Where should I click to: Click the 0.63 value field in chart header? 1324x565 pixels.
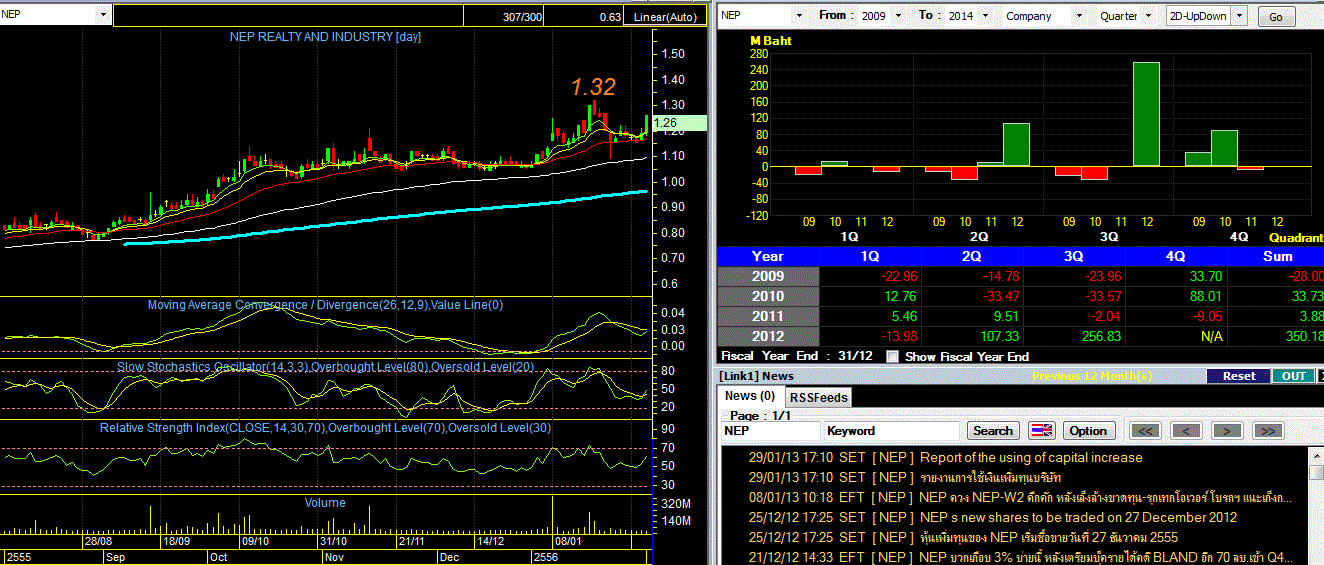point(586,16)
